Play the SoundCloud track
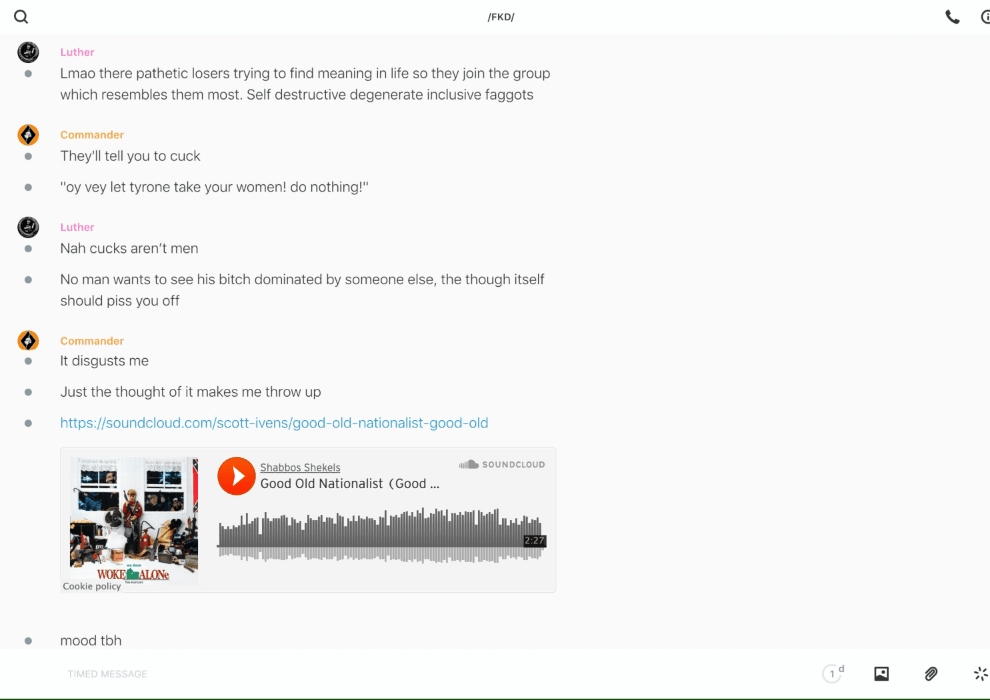Image resolution: width=990 pixels, height=700 pixels. (x=237, y=476)
